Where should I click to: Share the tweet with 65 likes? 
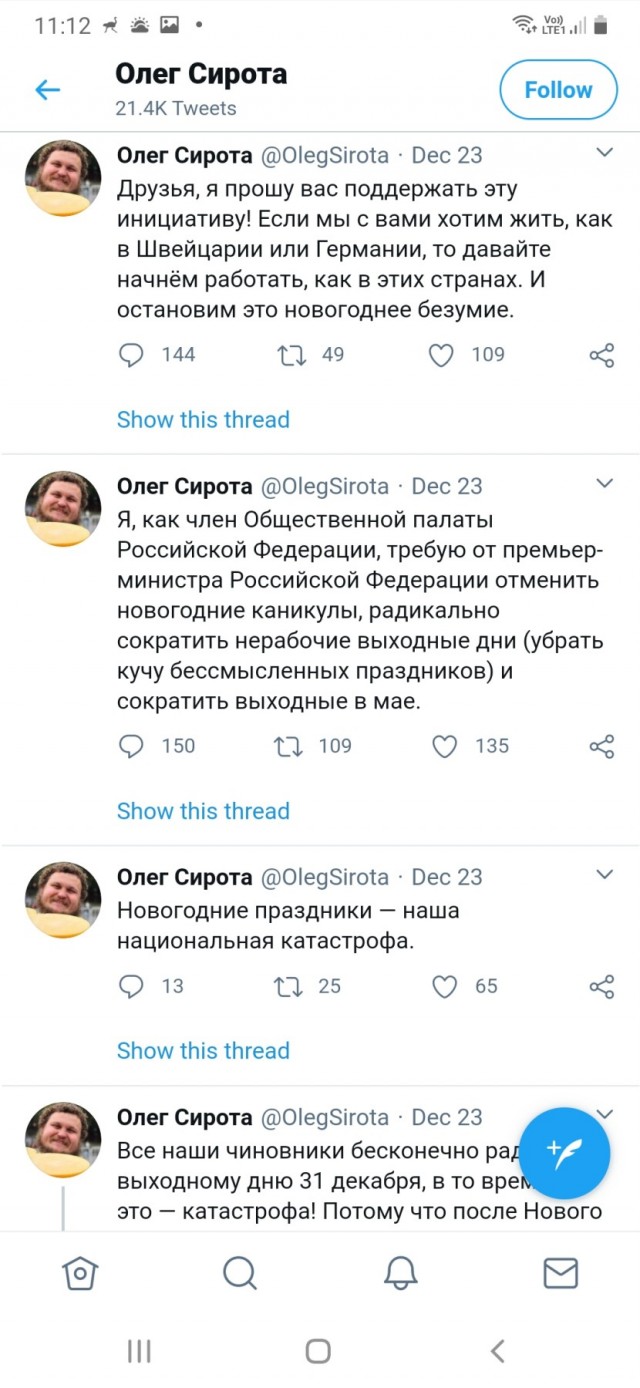point(600,986)
